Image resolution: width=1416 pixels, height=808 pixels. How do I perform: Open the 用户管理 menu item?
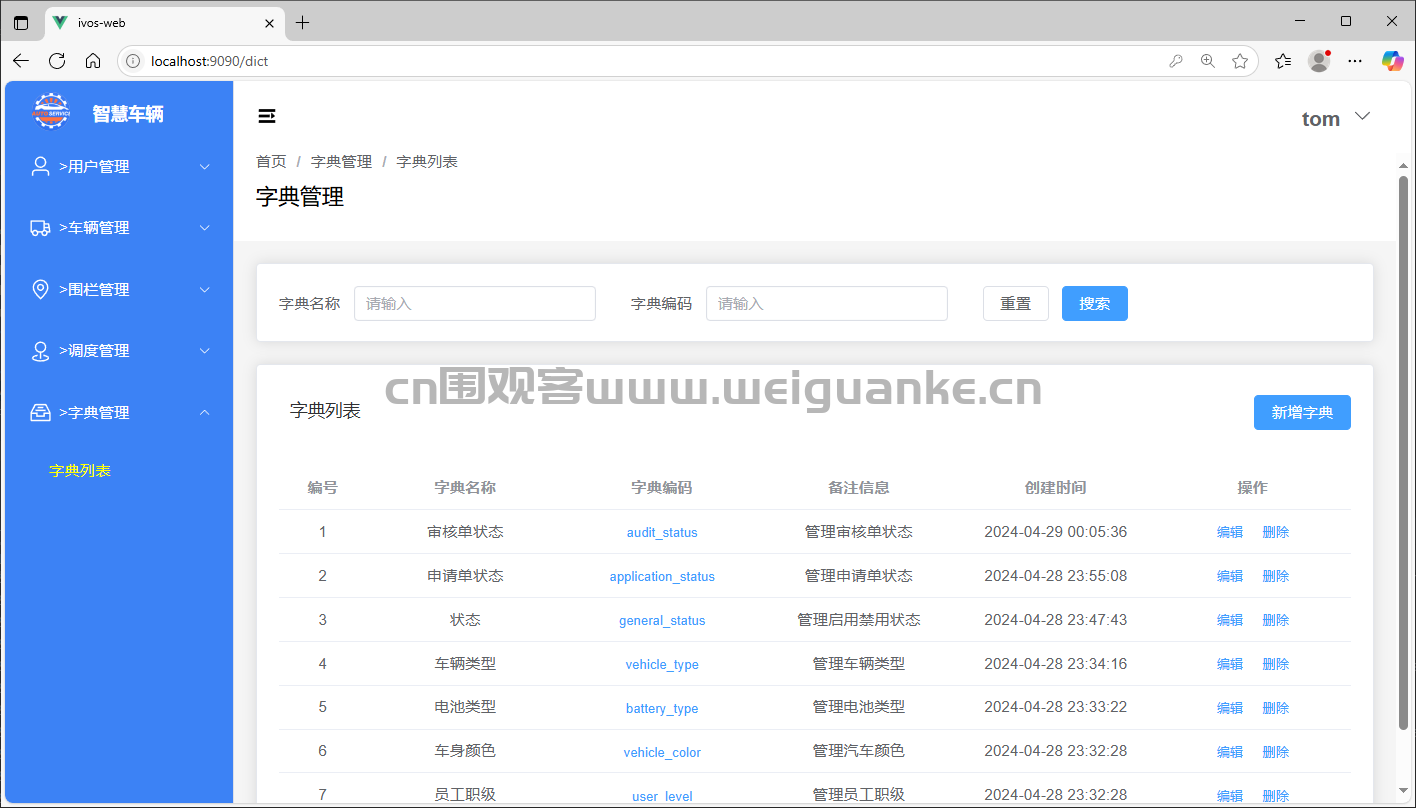(x=119, y=167)
